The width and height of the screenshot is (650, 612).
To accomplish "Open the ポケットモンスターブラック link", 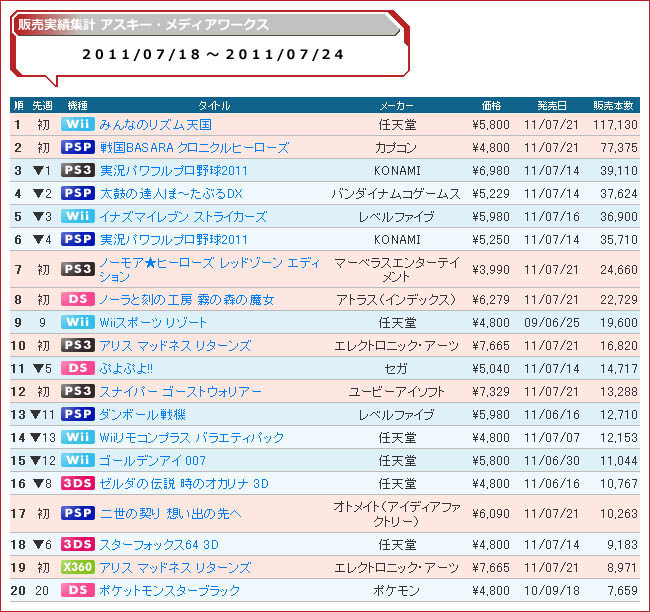I will pyautogui.click(x=170, y=590).
